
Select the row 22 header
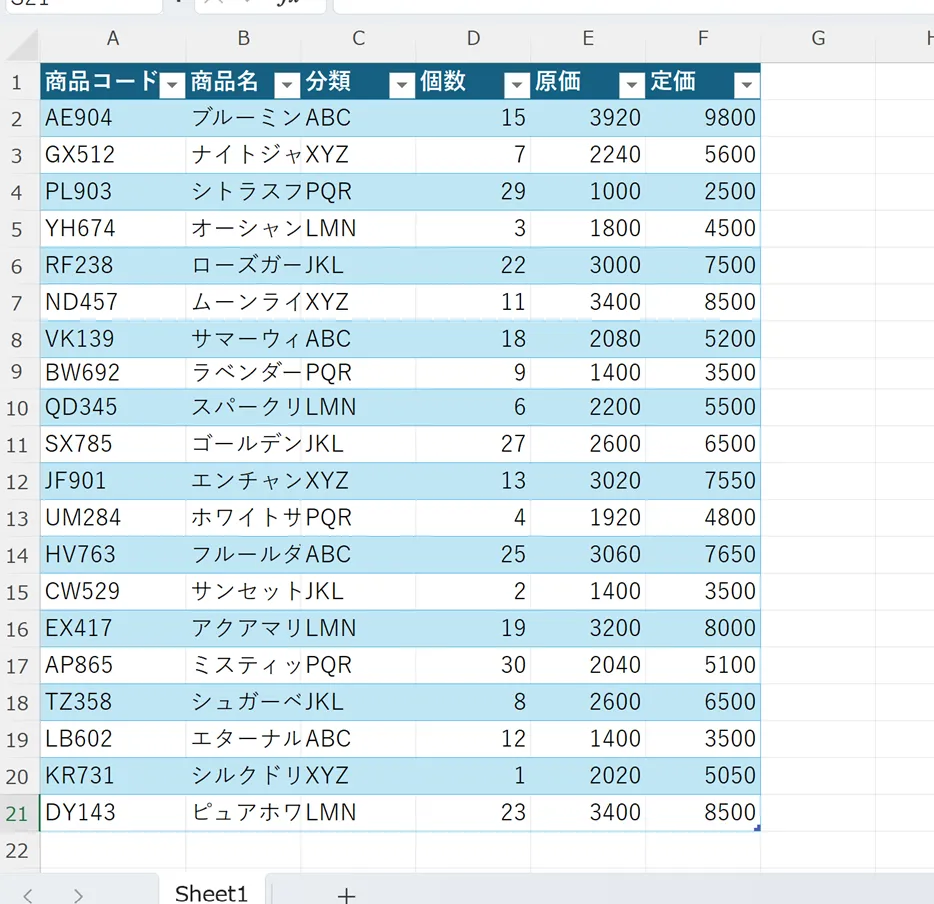(18, 850)
